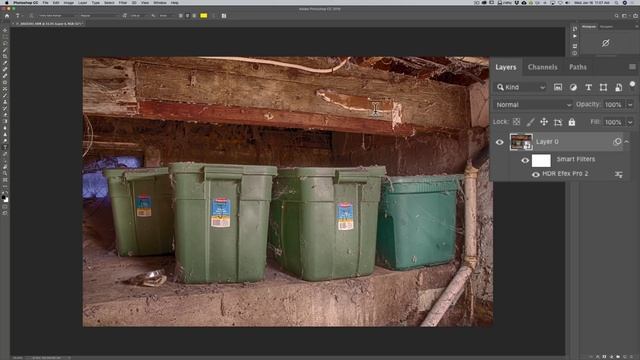Select the Smart Filters mask thumbnail
This screenshot has width=640, height=360.
click(x=541, y=160)
